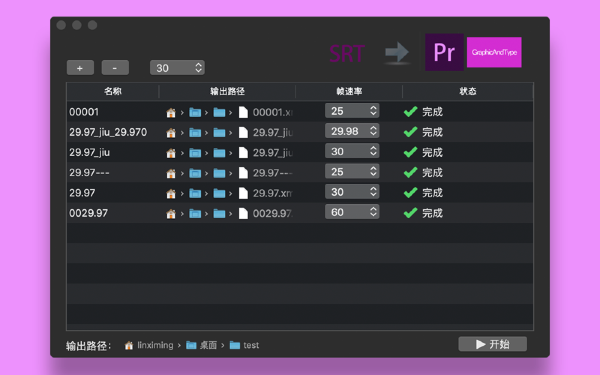Click home icon in row 29.97_jiu_29.970 path
The image size is (600, 375).
click(171, 133)
